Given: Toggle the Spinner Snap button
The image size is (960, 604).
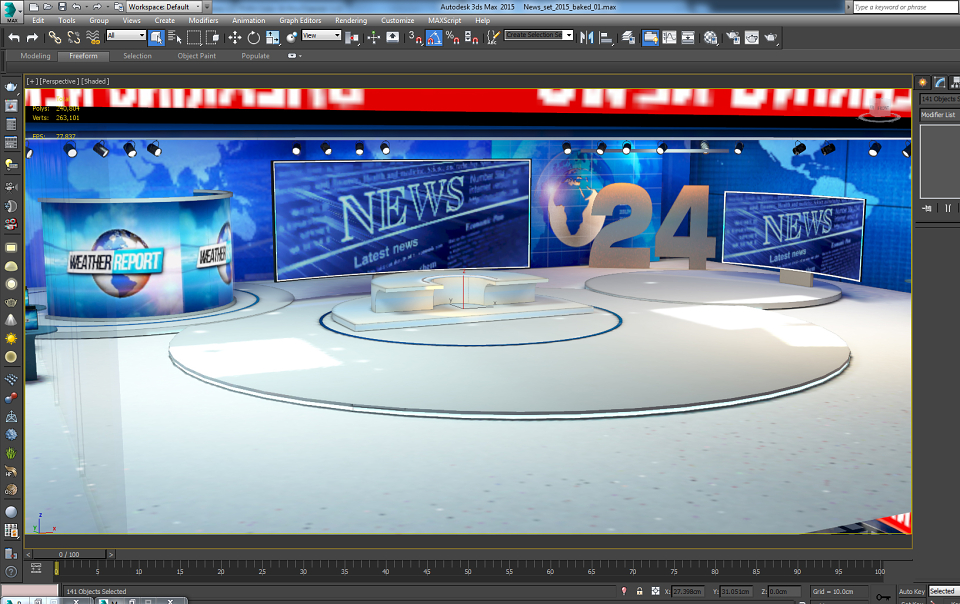Looking at the screenshot, I should coord(471,38).
